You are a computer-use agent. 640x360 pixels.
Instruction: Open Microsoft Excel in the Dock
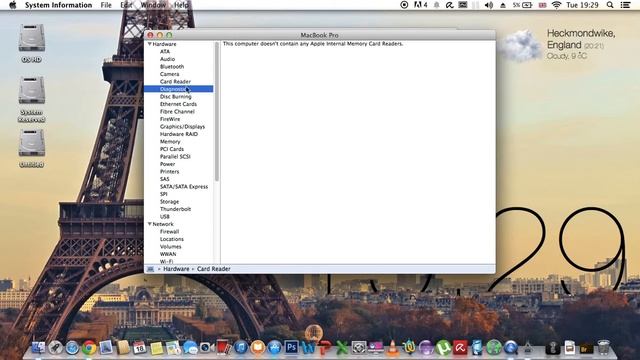point(342,348)
